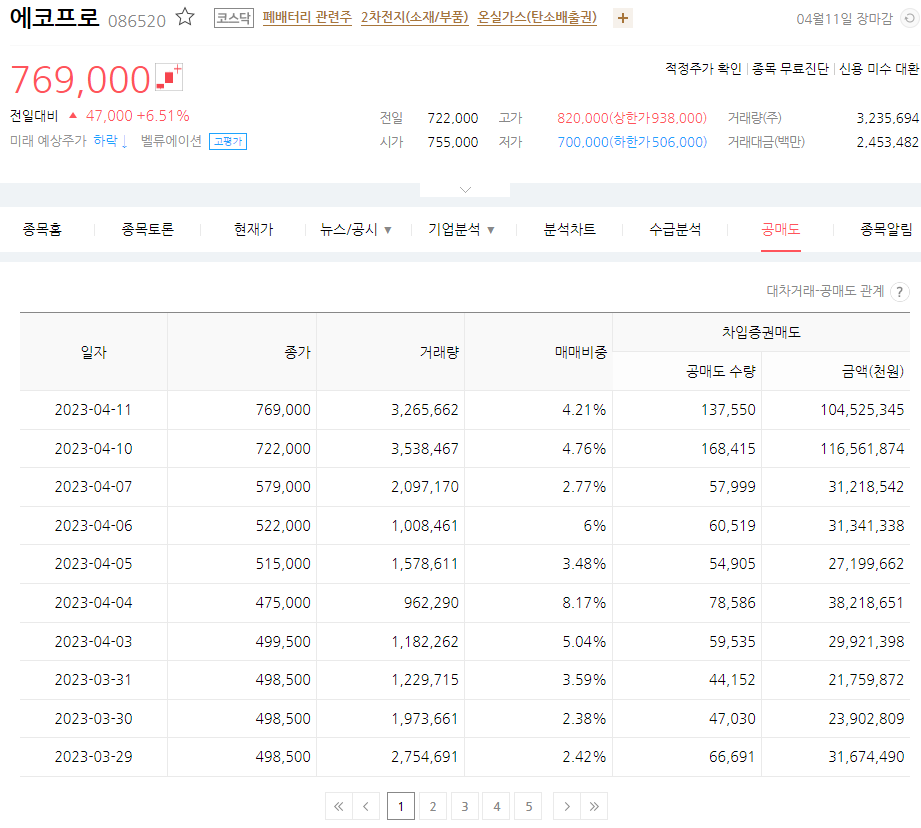The width and height of the screenshot is (921, 828).
Task: Jump to last page with double-right arrow
Action: pyautogui.click(x=594, y=806)
